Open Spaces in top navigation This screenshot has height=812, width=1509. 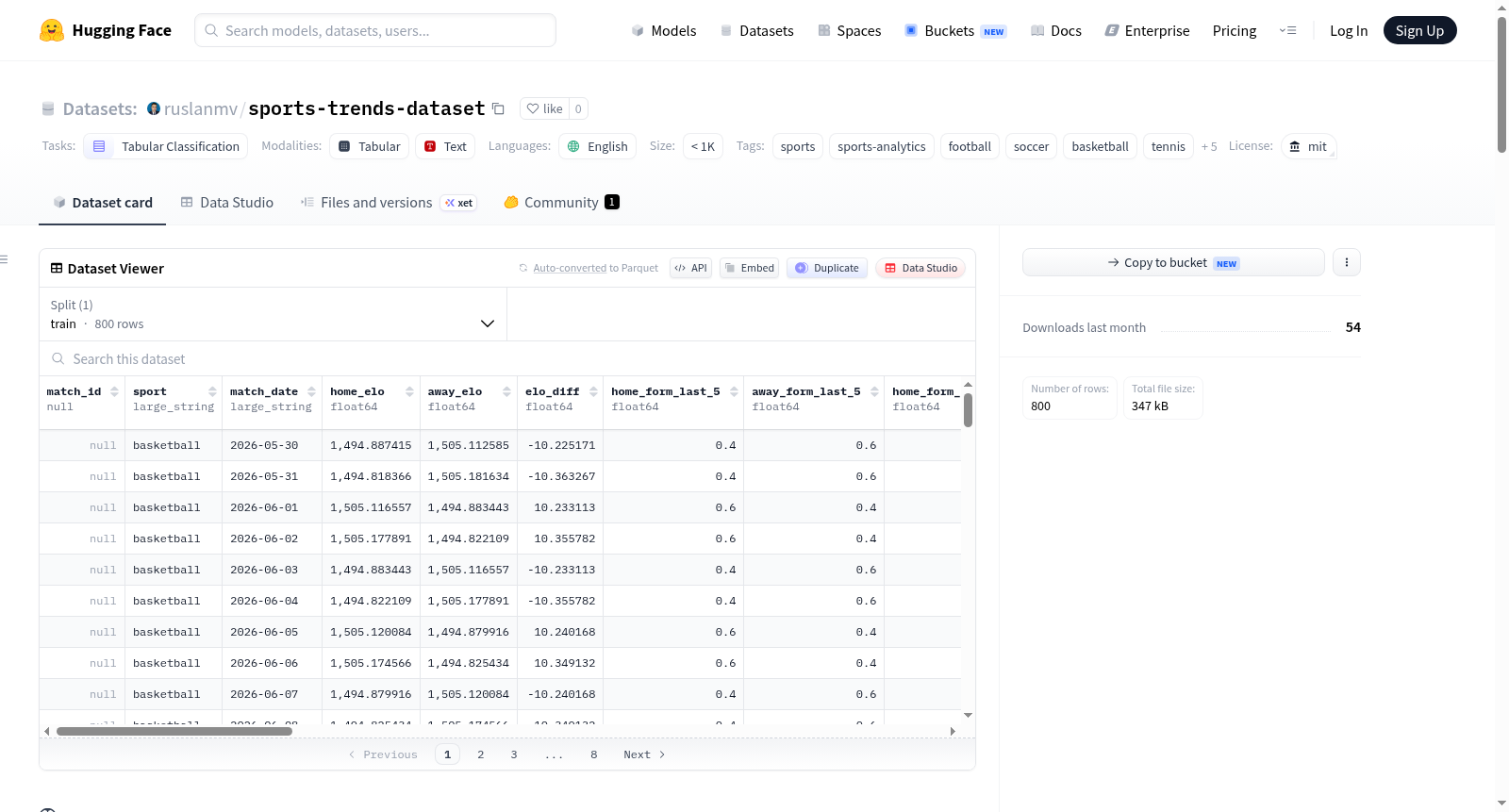click(x=849, y=30)
